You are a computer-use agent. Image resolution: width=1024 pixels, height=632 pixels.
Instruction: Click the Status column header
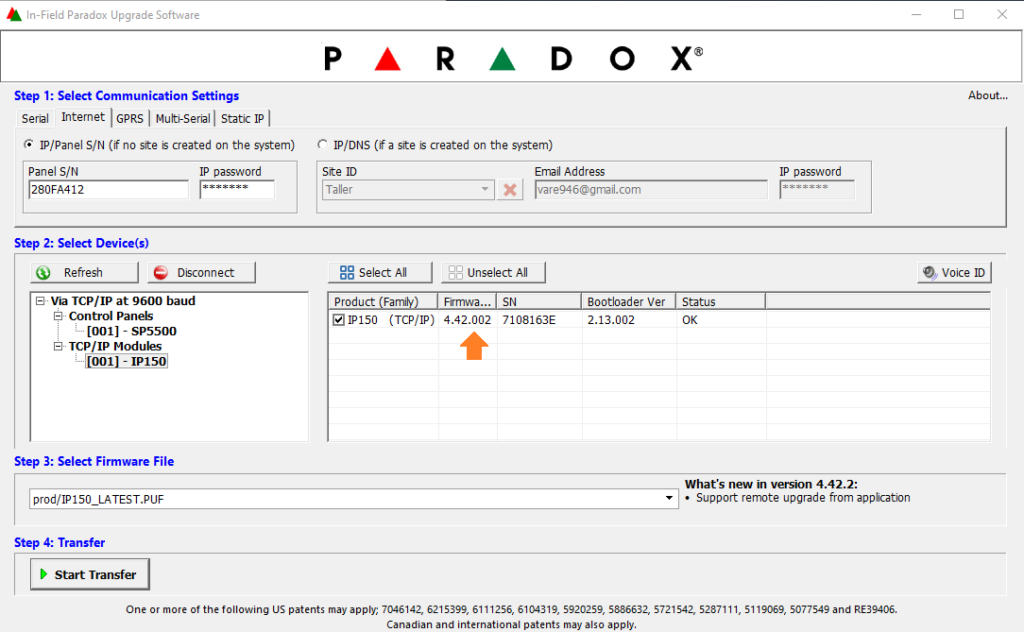coord(720,302)
